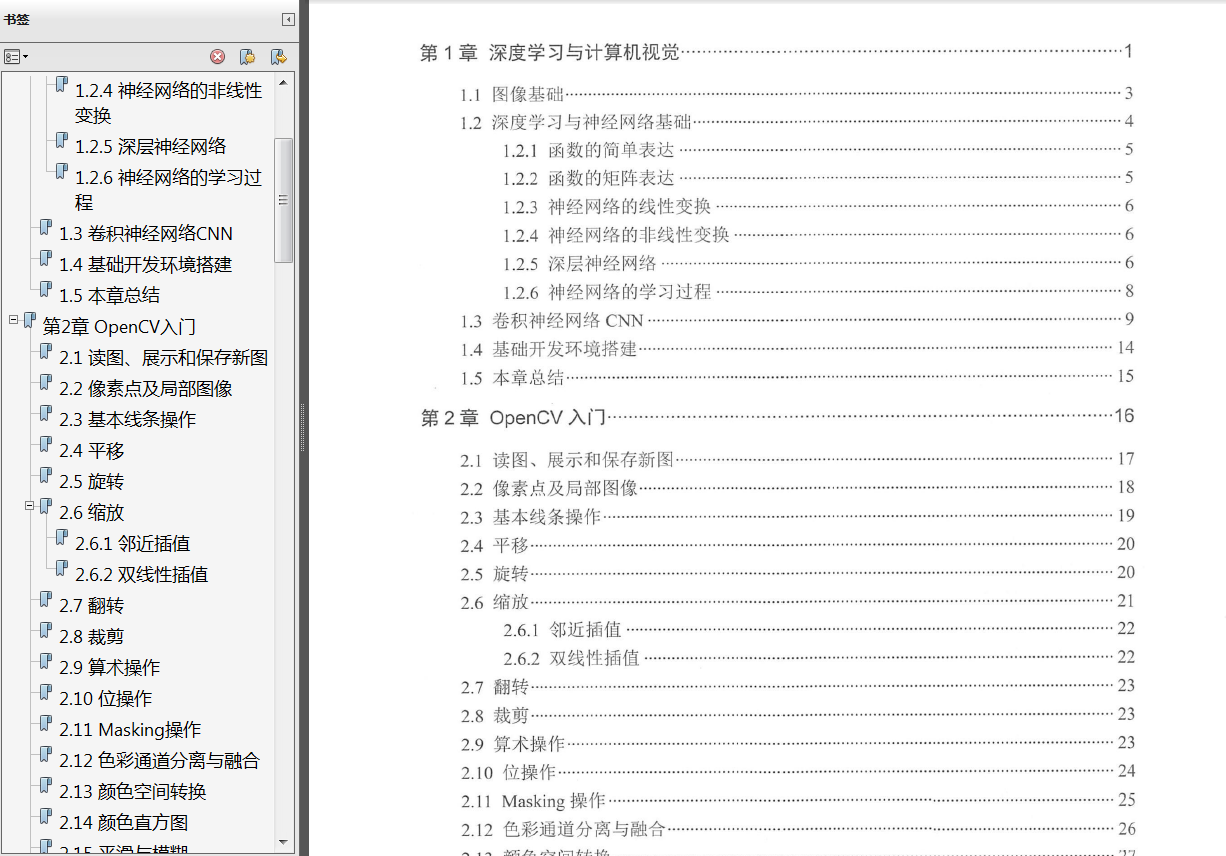
Task: Follow TOC entry 2.6.2 双线性插值 in page
Action: [819, 658]
